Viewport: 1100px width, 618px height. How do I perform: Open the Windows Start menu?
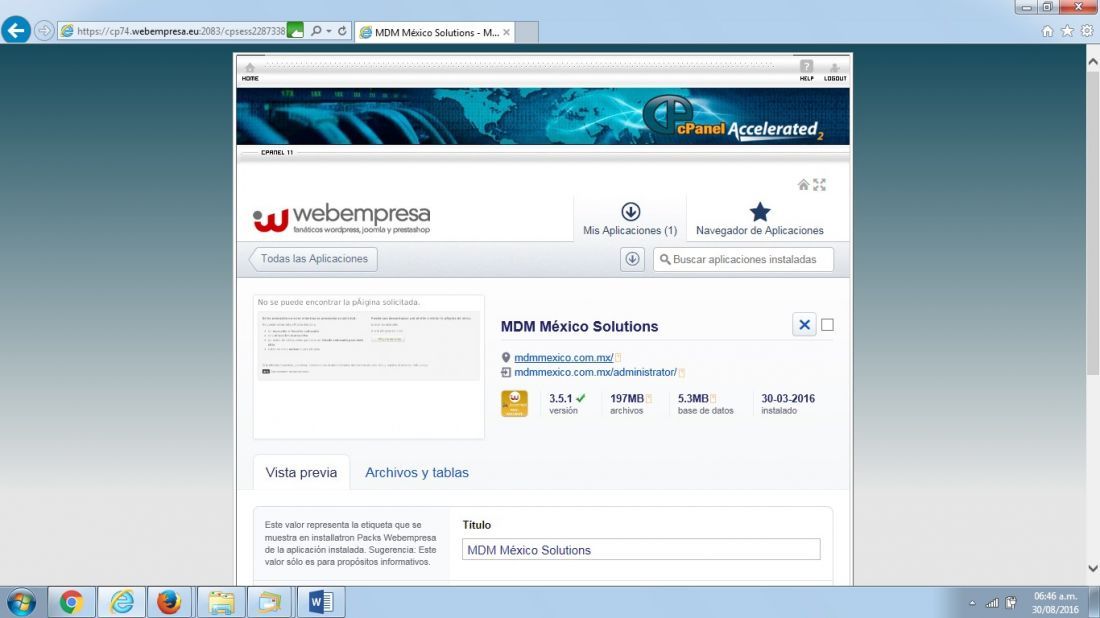pyautogui.click(x=21, y=602)
